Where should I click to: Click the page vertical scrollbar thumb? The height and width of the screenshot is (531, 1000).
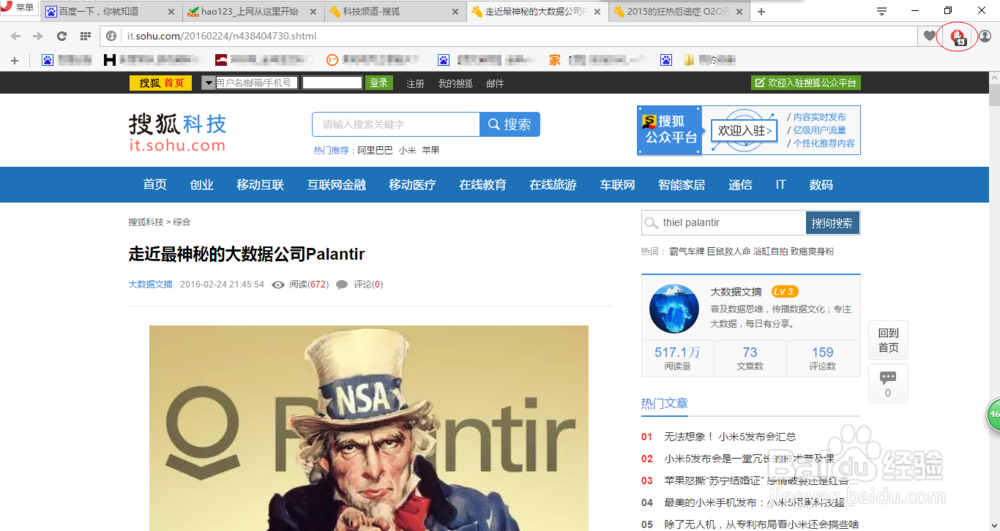click(994, 95)
